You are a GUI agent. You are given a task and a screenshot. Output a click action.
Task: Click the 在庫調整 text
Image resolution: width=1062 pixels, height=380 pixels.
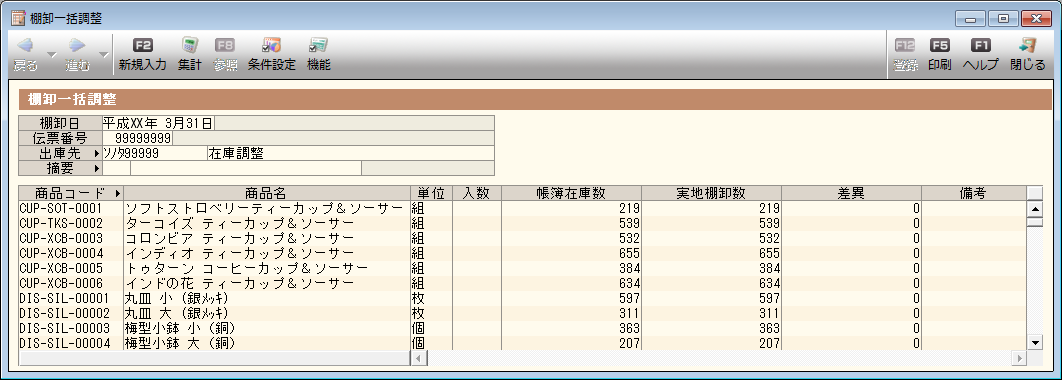pyautogui.click(x=236, y=153)
